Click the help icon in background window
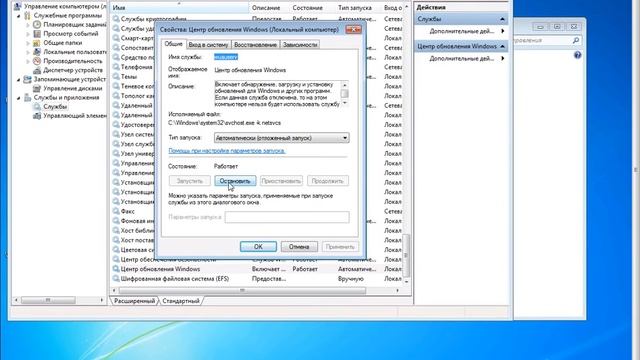The image size is (640, 360). pyautogui.click(x=577, y=55)
